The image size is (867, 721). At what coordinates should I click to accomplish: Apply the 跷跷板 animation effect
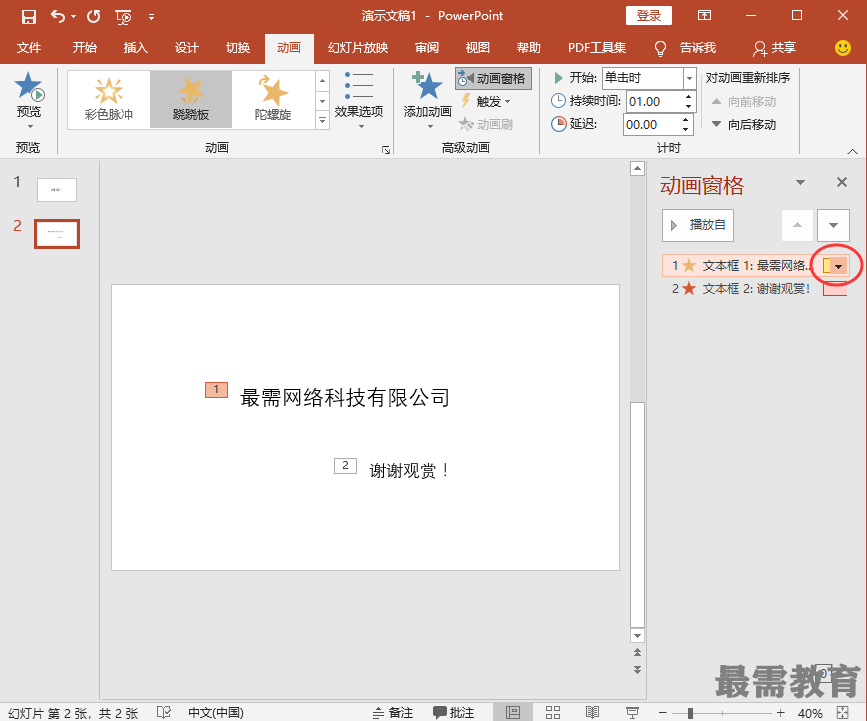point(191,100)
